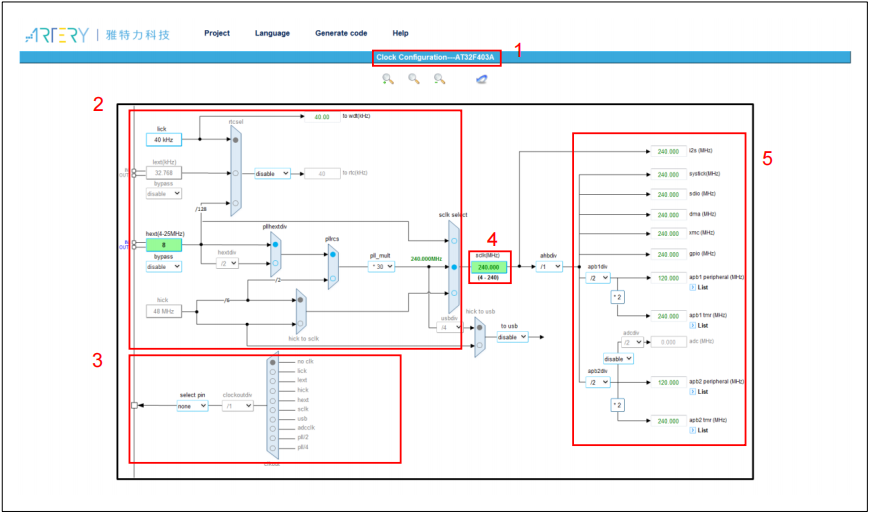Select hick option on sclk select mux
The image size is (870, 514).
click(454, 293)
